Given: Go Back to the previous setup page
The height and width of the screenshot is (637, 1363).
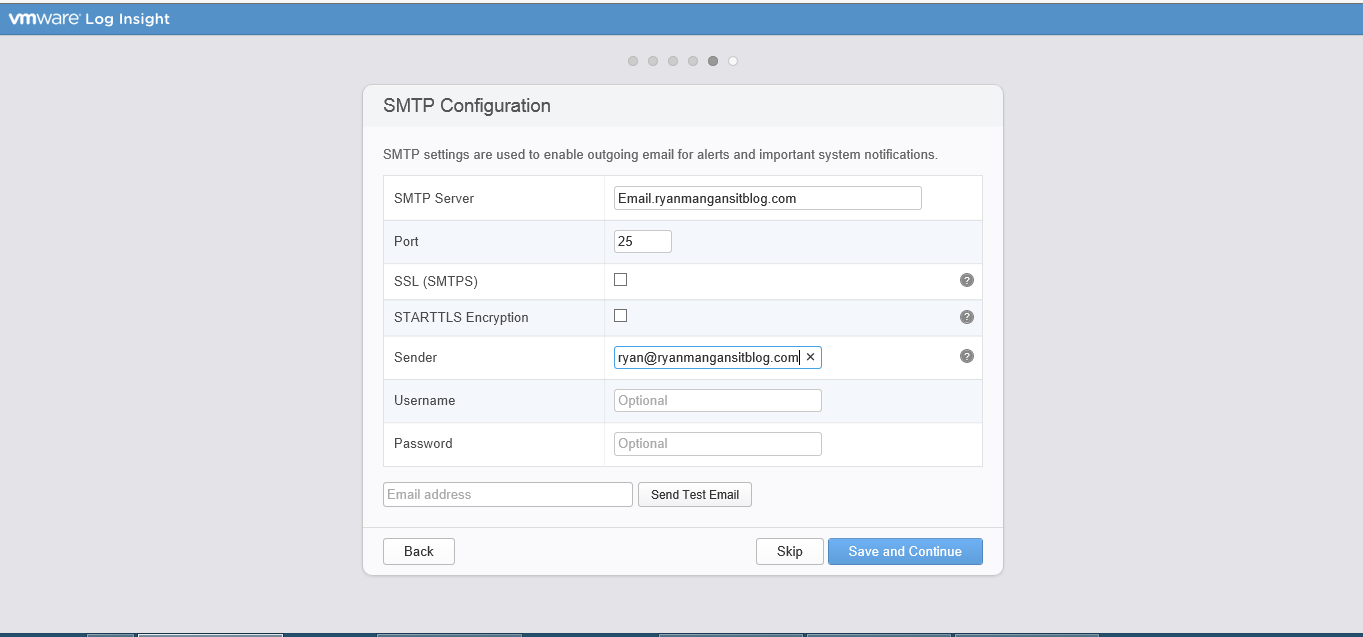Looking at the screenshot, I should (x=418, y=551).
